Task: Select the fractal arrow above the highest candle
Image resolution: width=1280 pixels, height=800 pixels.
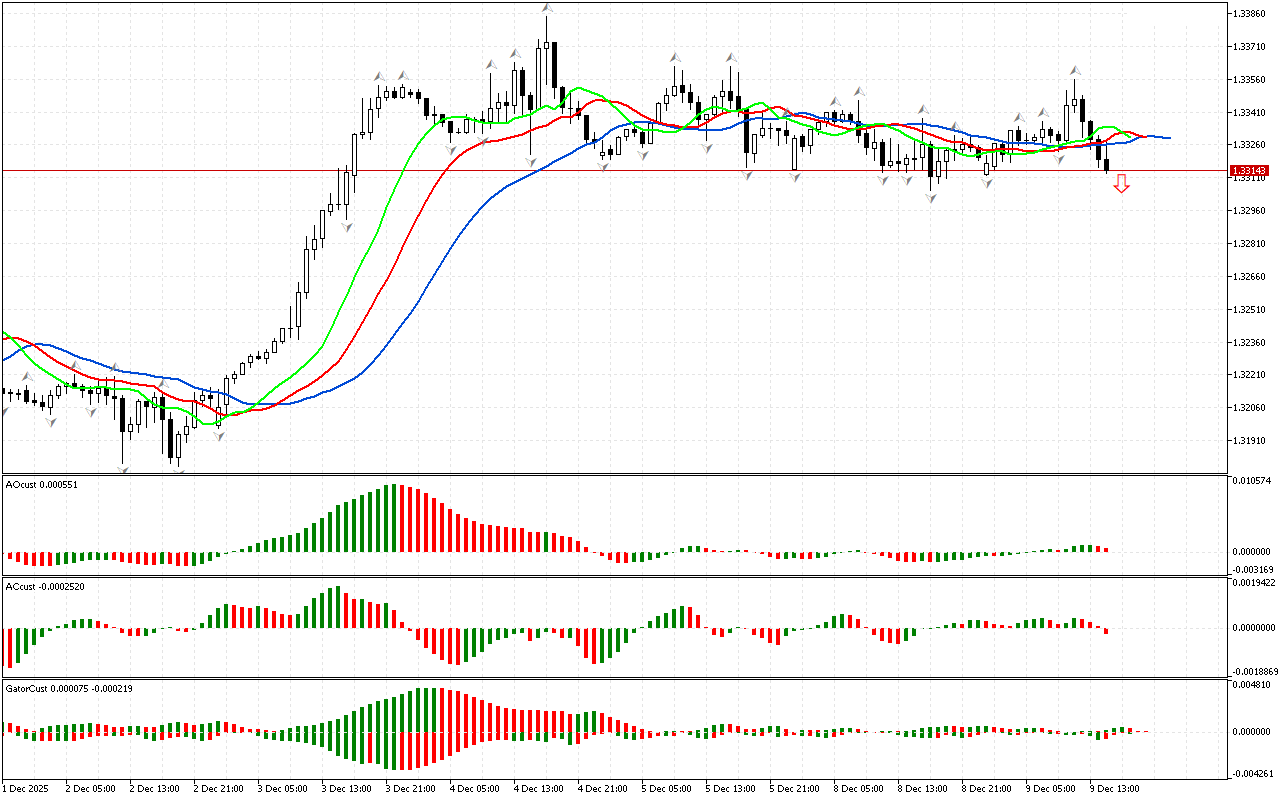Action: tap(547, 8)
